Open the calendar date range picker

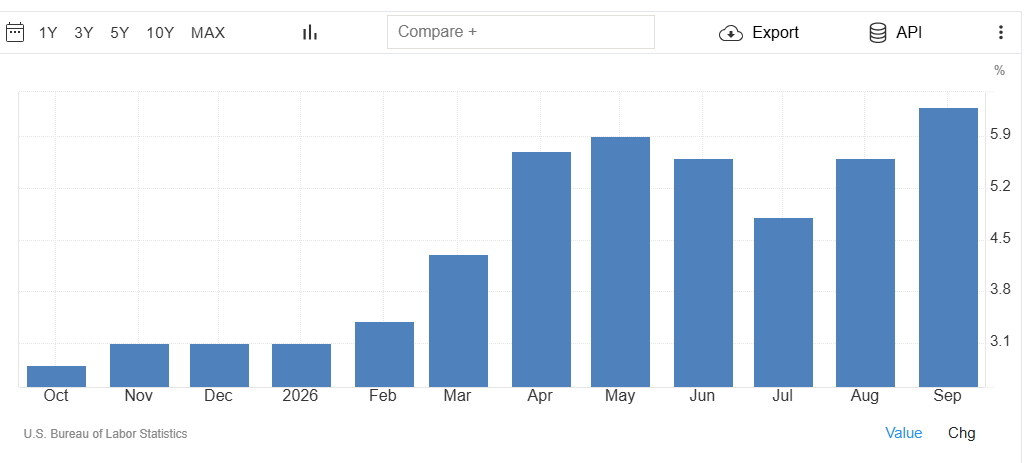pyautogui.click(x=14, y=32)
